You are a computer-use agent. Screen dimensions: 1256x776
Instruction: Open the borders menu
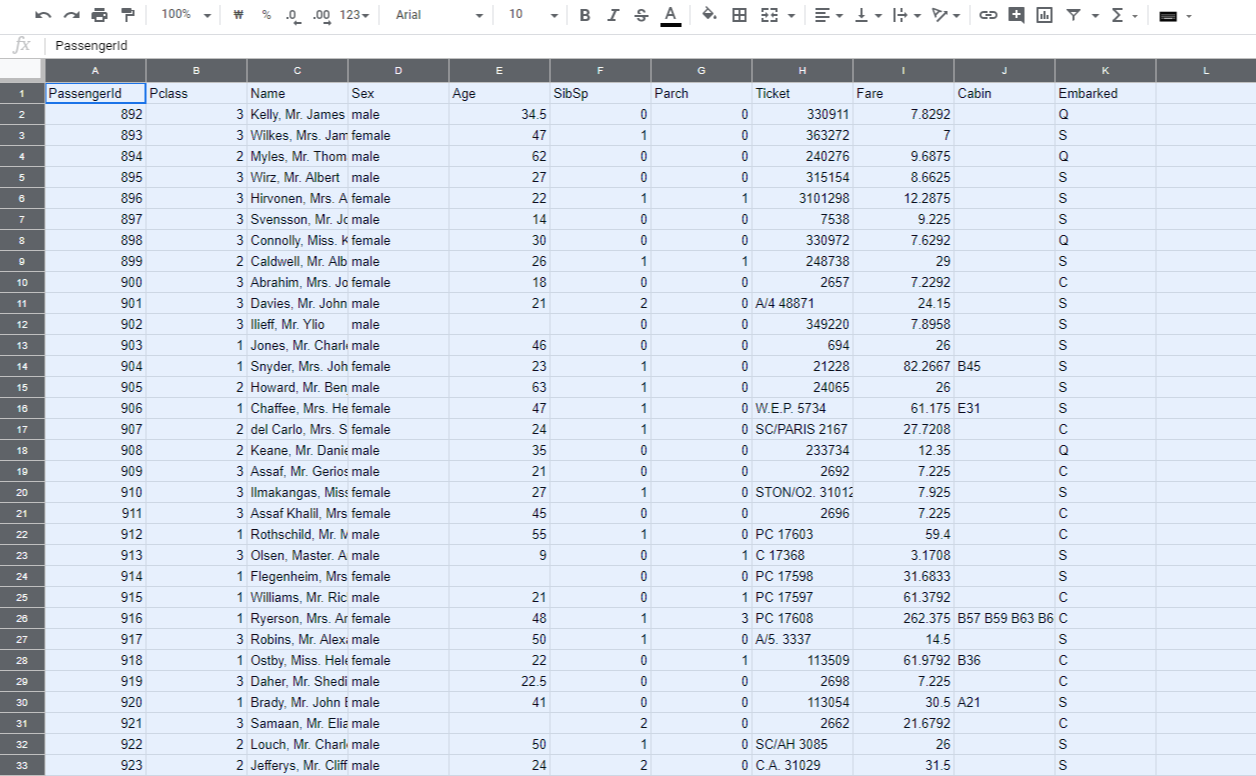pos(740,15)
